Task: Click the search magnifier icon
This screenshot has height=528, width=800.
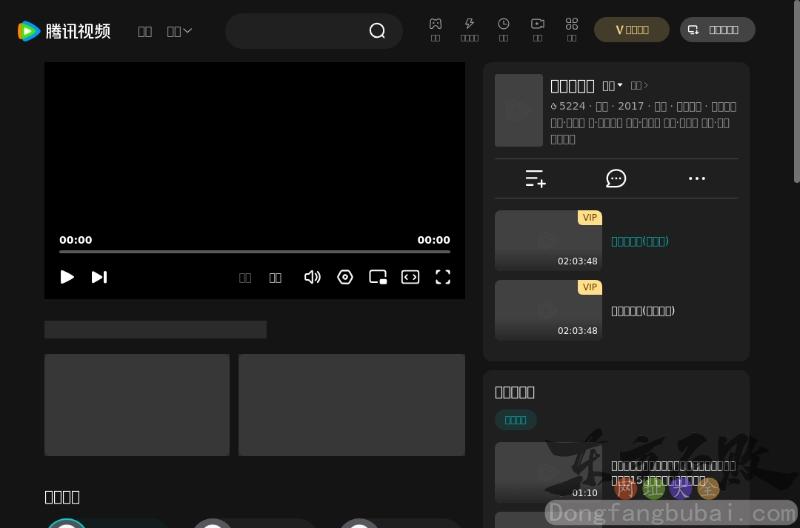Action: coord(377,31)
